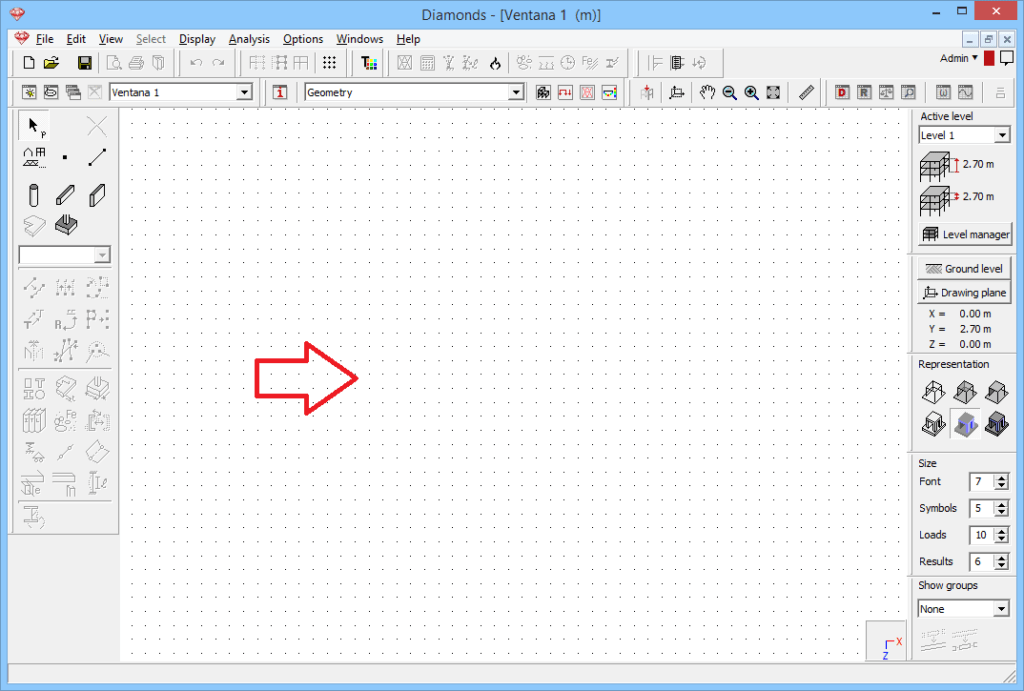Viewport: 1024px width, 691px height.
Task: Enable the dotted grid display icon
Action: coord(330,63)
